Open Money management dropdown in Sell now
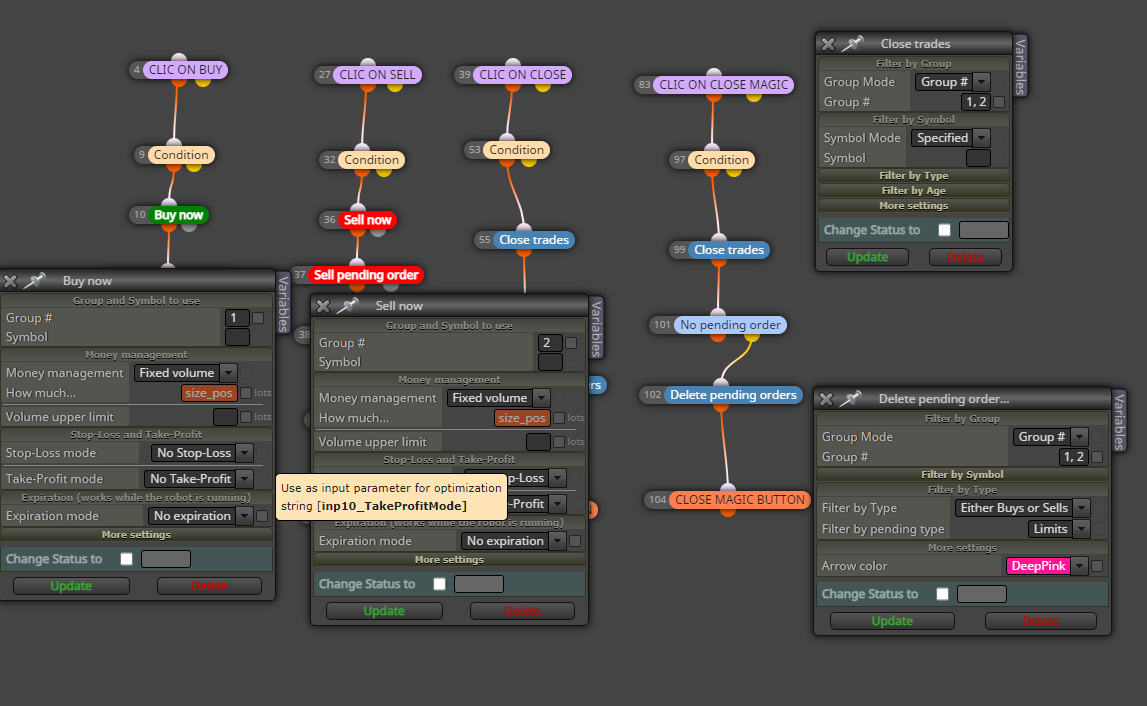This screenshot has height=706, width=1147. 498,397
